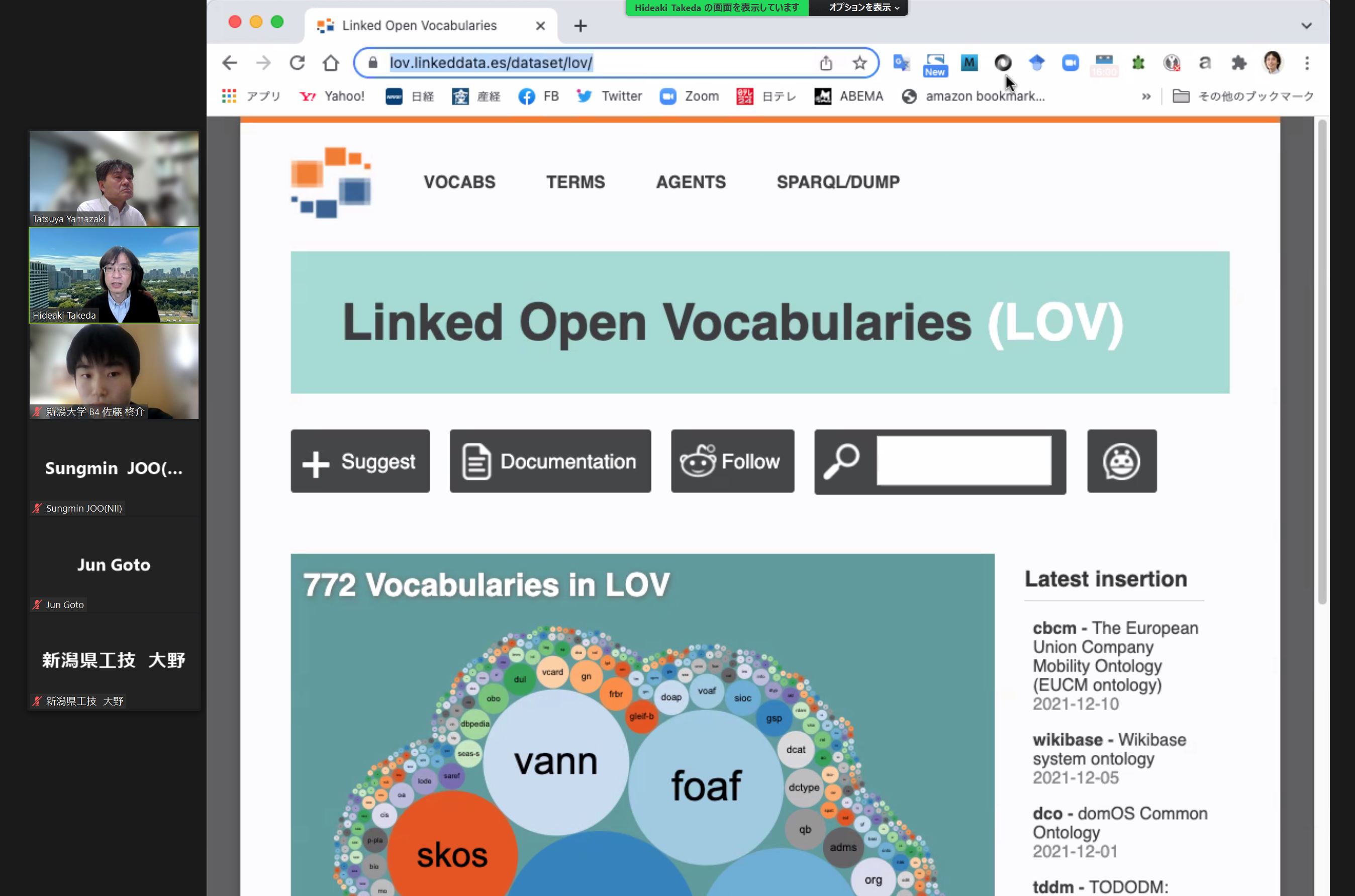
Task: Click the address bar URL
Action: click(491, 63)
